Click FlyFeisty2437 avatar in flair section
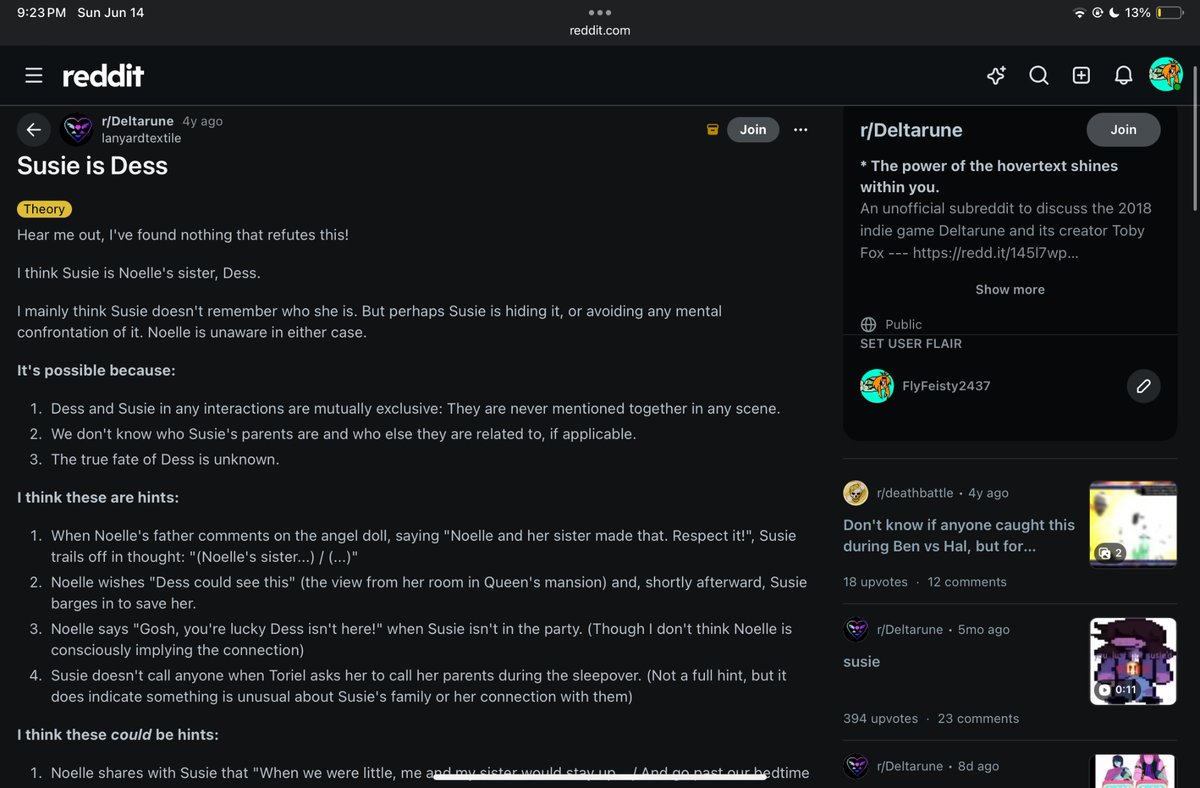 (x=877, y=386)
